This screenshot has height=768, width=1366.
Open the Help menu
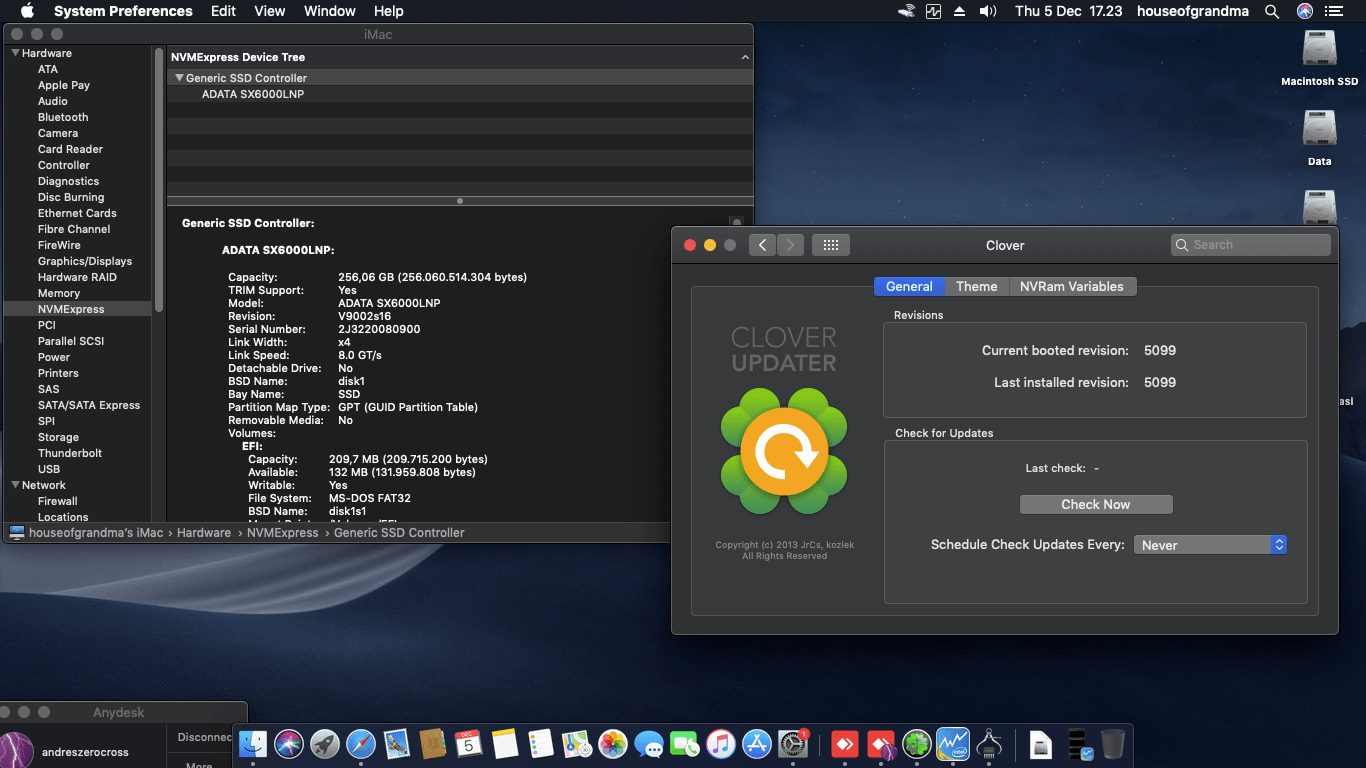(388, 11)
